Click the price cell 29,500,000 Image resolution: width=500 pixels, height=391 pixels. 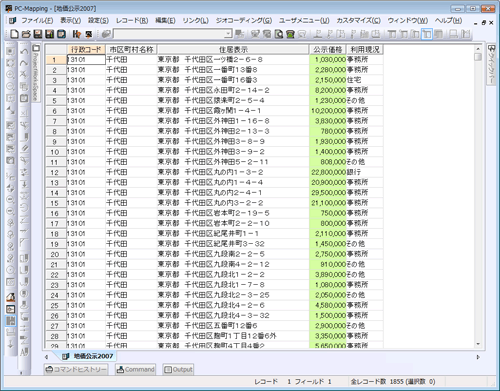328,193
